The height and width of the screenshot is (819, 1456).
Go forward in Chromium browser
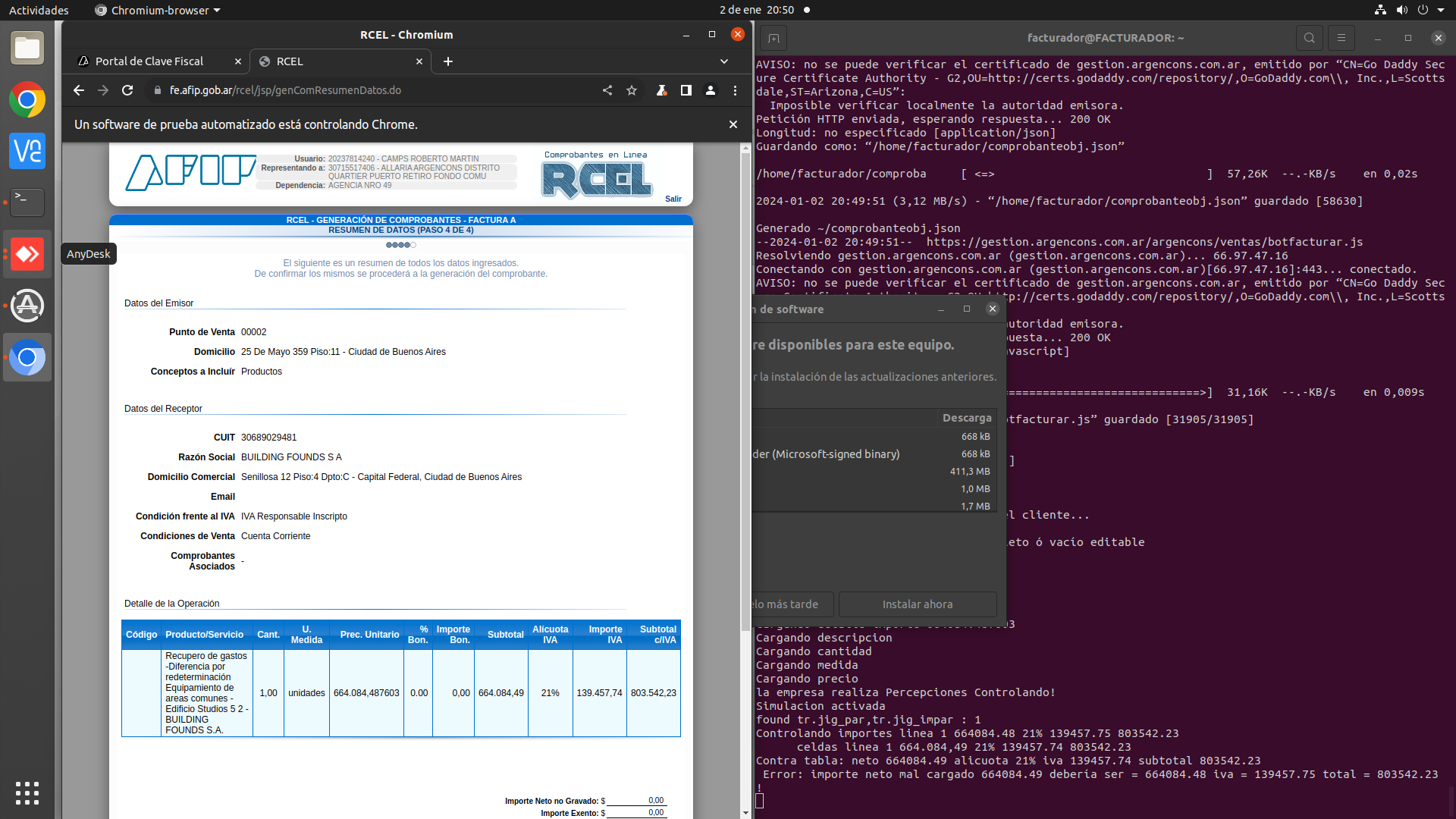pyautogui.click(x=103, y=90)
